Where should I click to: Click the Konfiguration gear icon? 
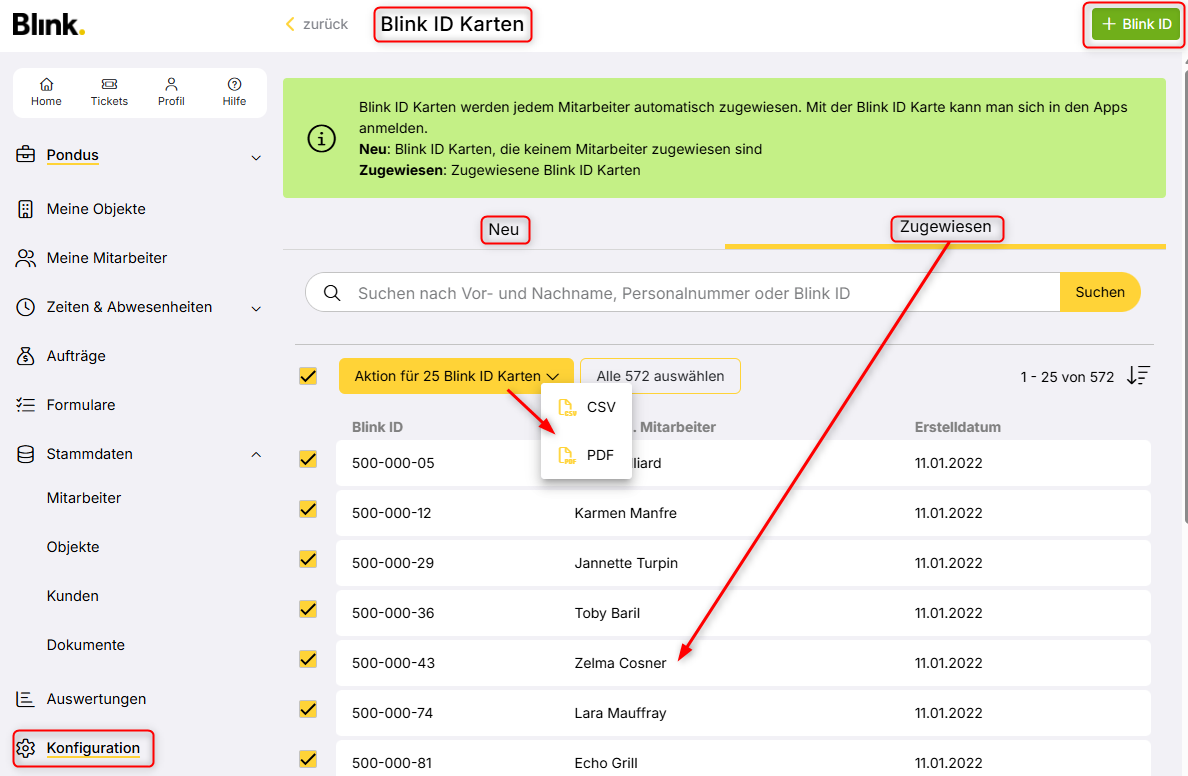tap(26, 748)
